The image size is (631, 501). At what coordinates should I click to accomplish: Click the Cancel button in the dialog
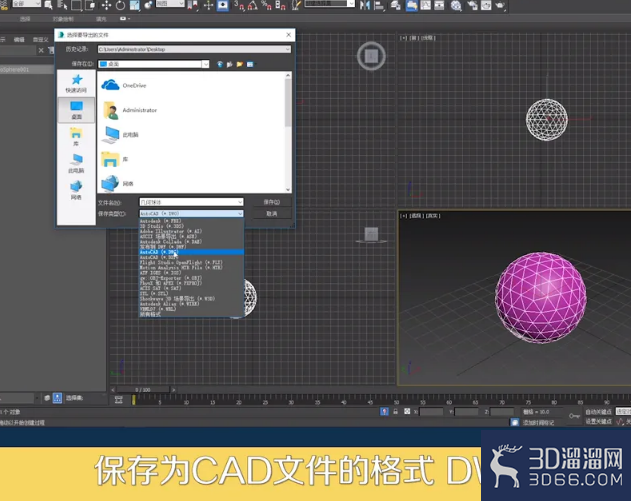[272, 214]
